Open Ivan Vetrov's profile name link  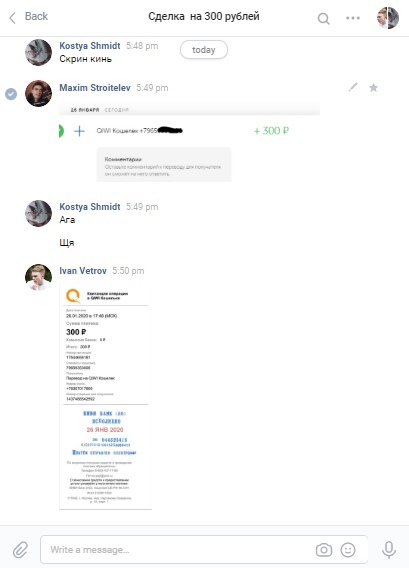(x=83, y=271)
